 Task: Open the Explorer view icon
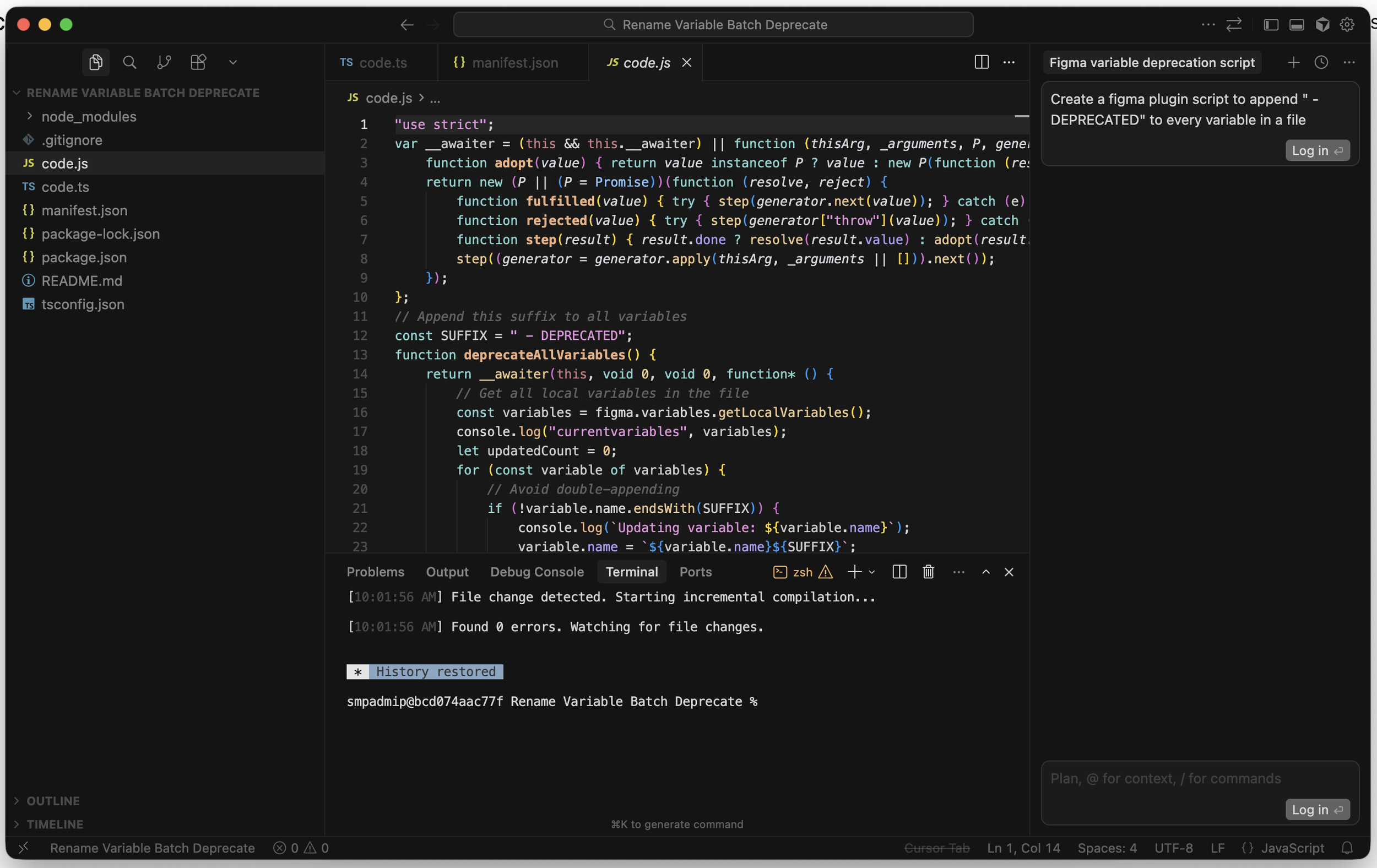tap(95, 62)
